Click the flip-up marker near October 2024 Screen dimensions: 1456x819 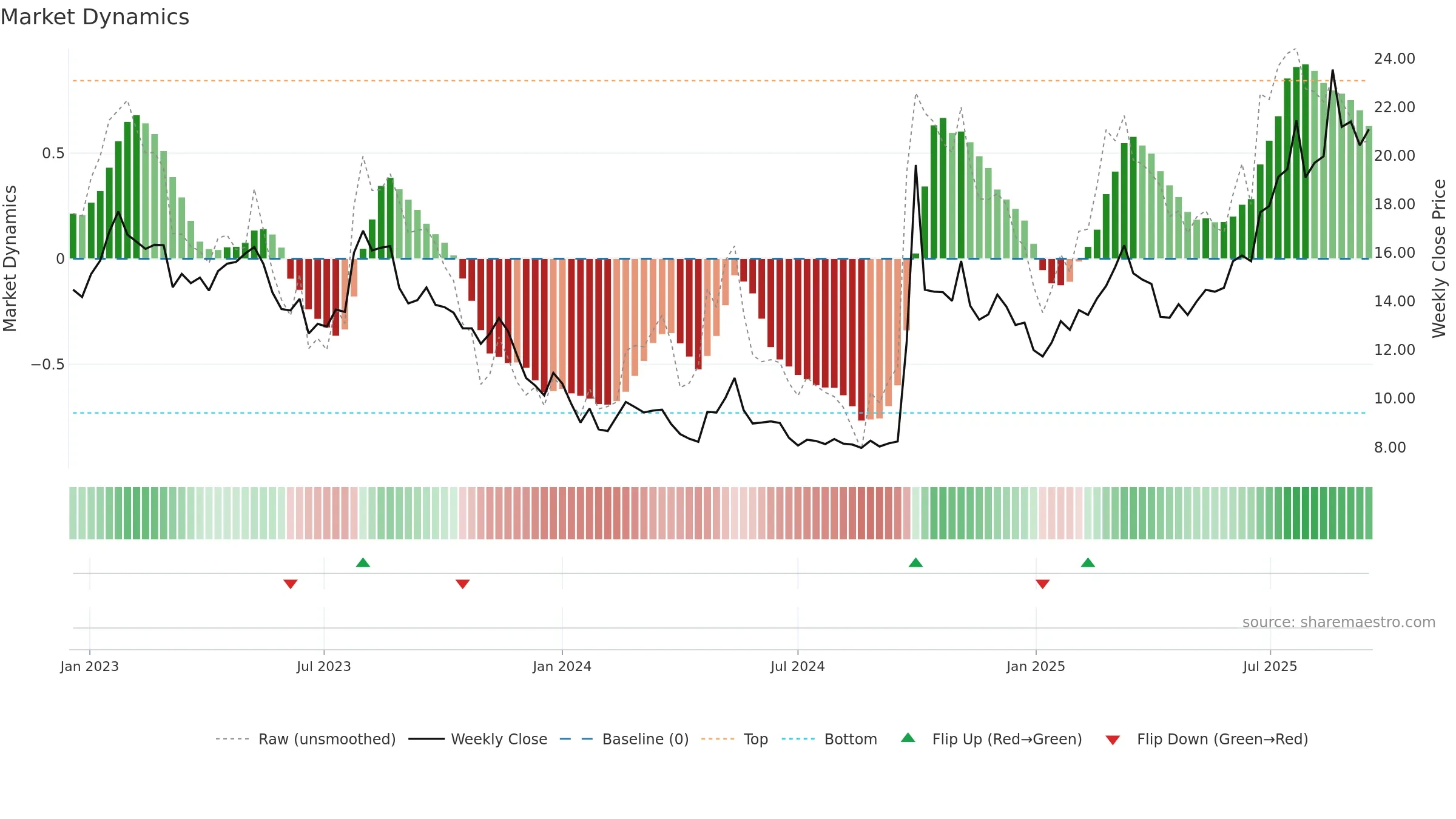coord(915,562)
